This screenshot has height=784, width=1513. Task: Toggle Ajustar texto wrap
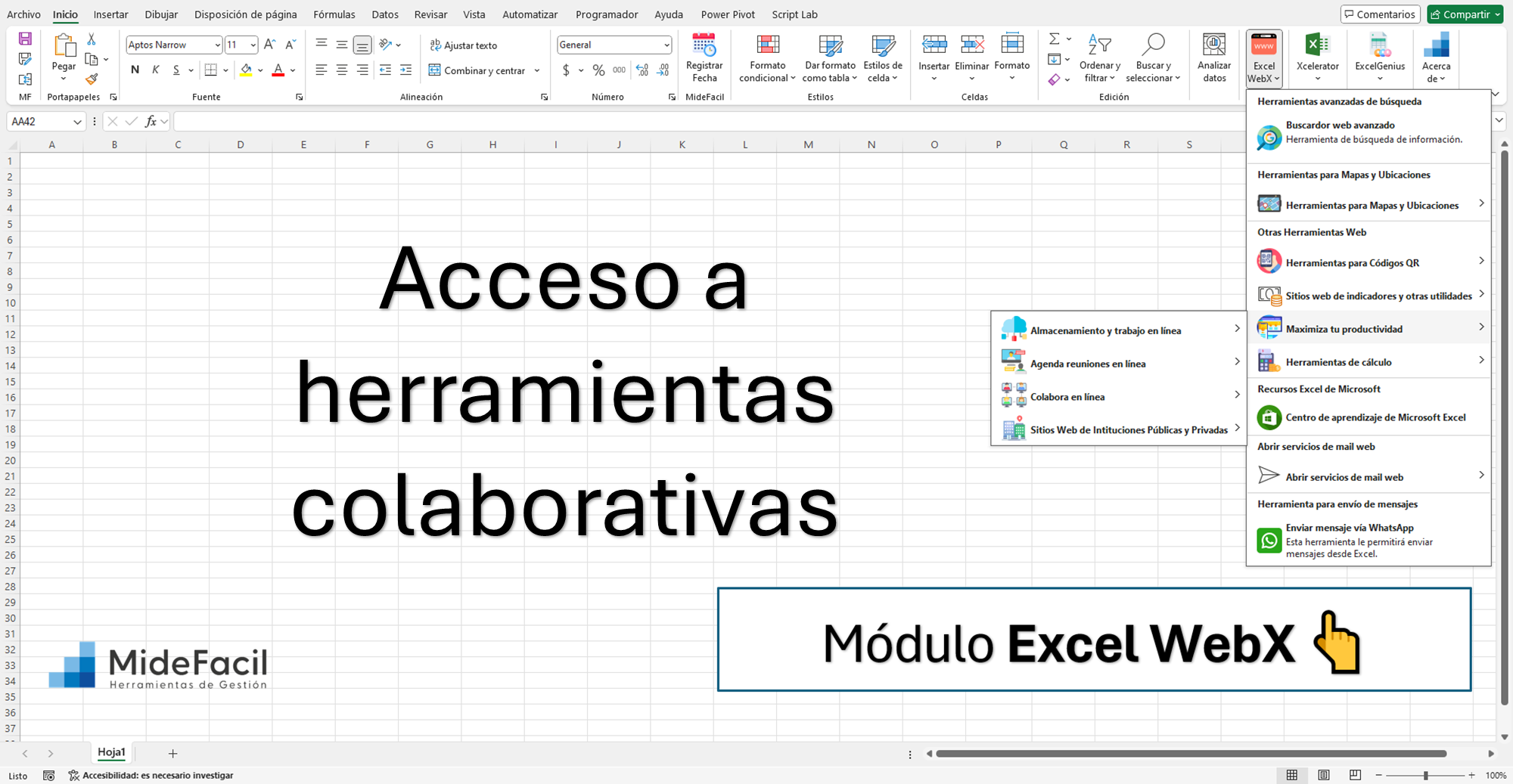[x=463, y=45]
